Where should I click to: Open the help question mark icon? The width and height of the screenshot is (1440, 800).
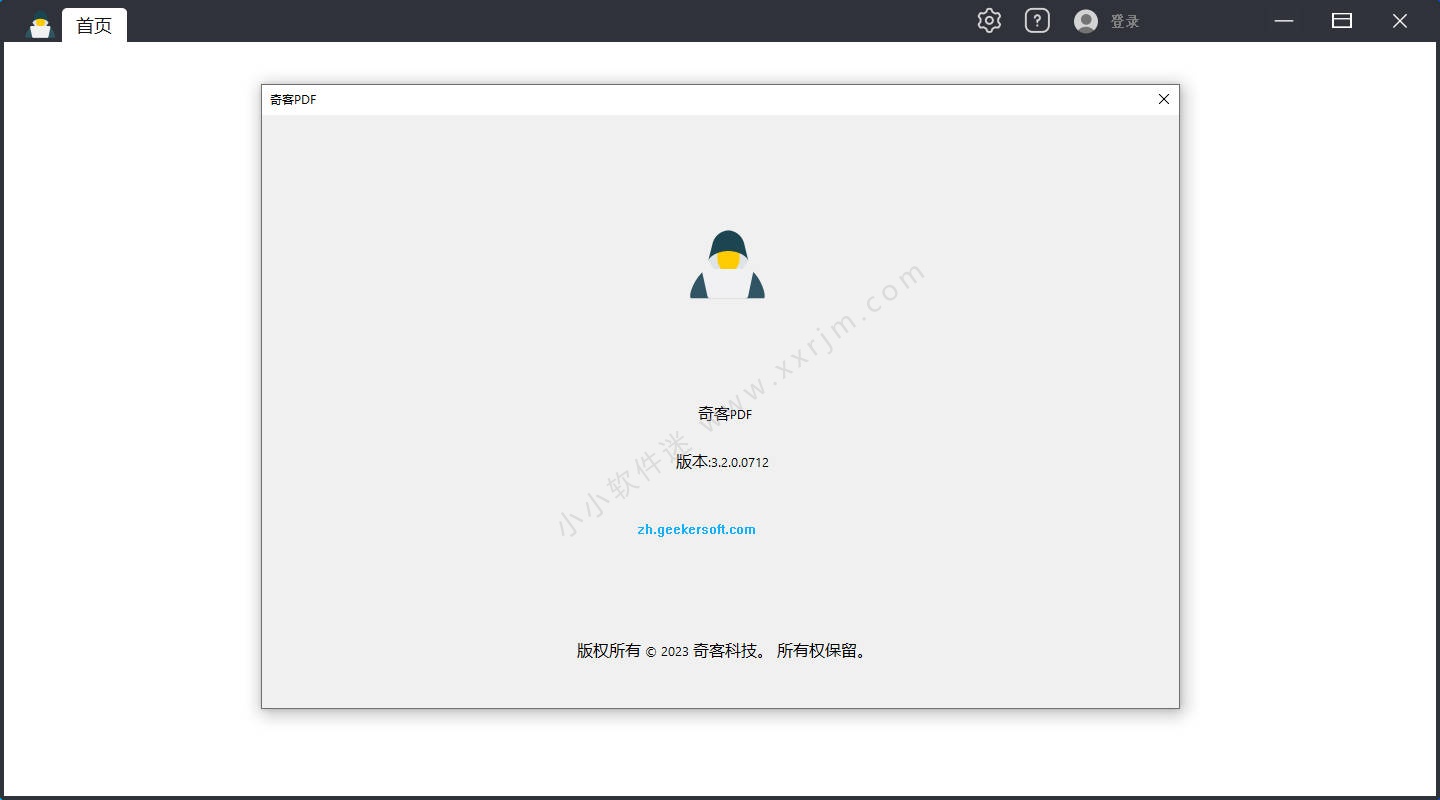click(1037, 21)
